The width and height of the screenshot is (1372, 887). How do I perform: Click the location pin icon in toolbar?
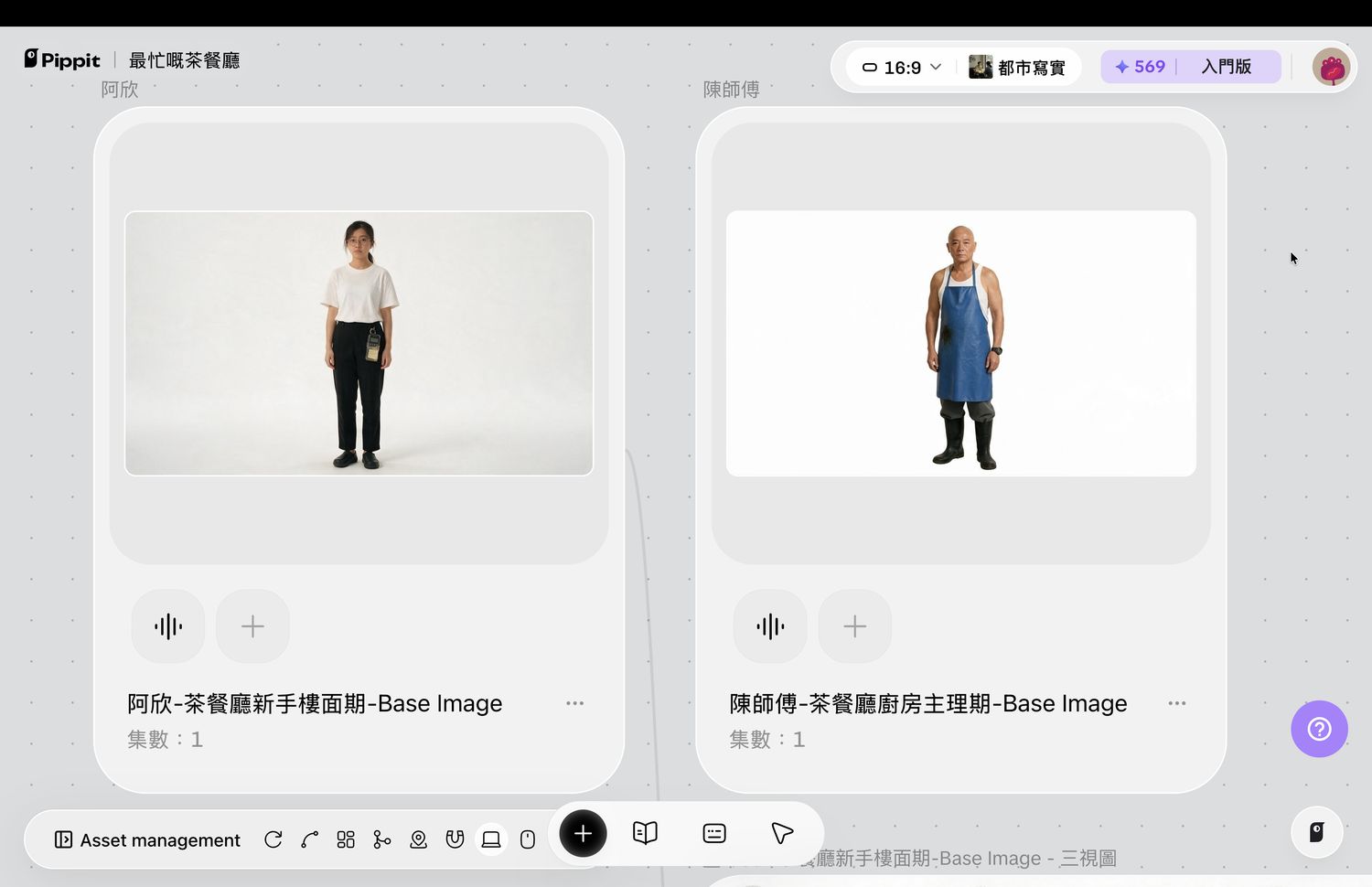pos(418,839)
